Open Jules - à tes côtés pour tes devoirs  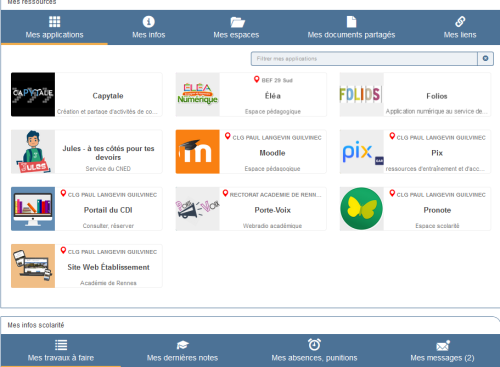click(108, 153)
